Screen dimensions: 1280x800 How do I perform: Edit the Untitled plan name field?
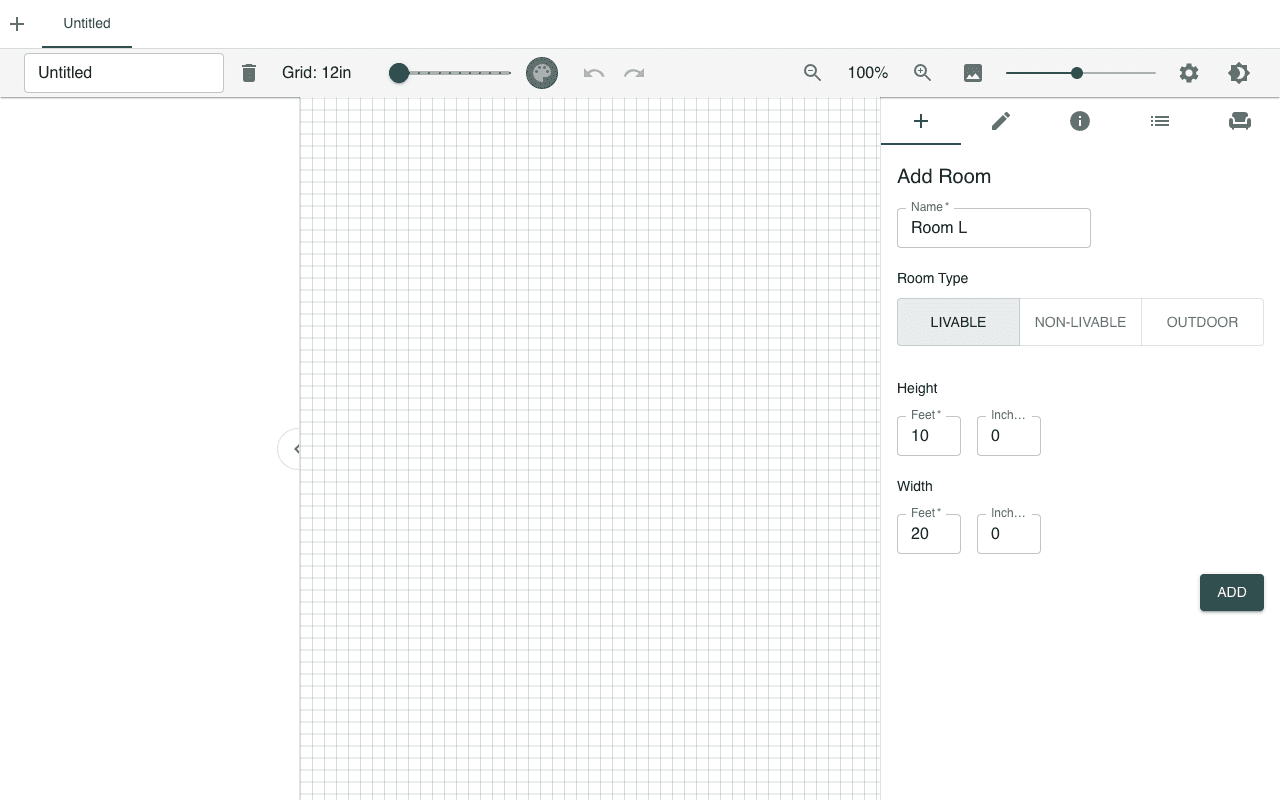pos(124,73)
